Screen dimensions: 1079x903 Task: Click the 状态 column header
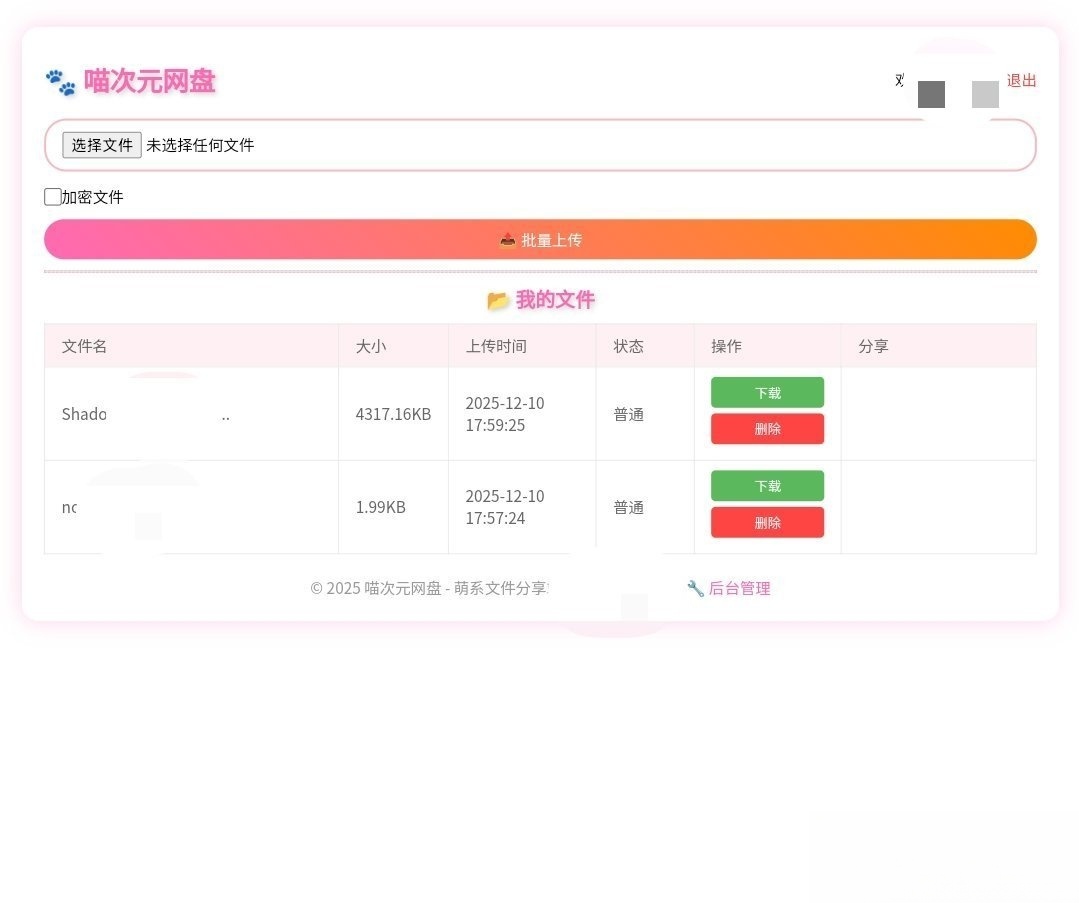coord(628,346)
